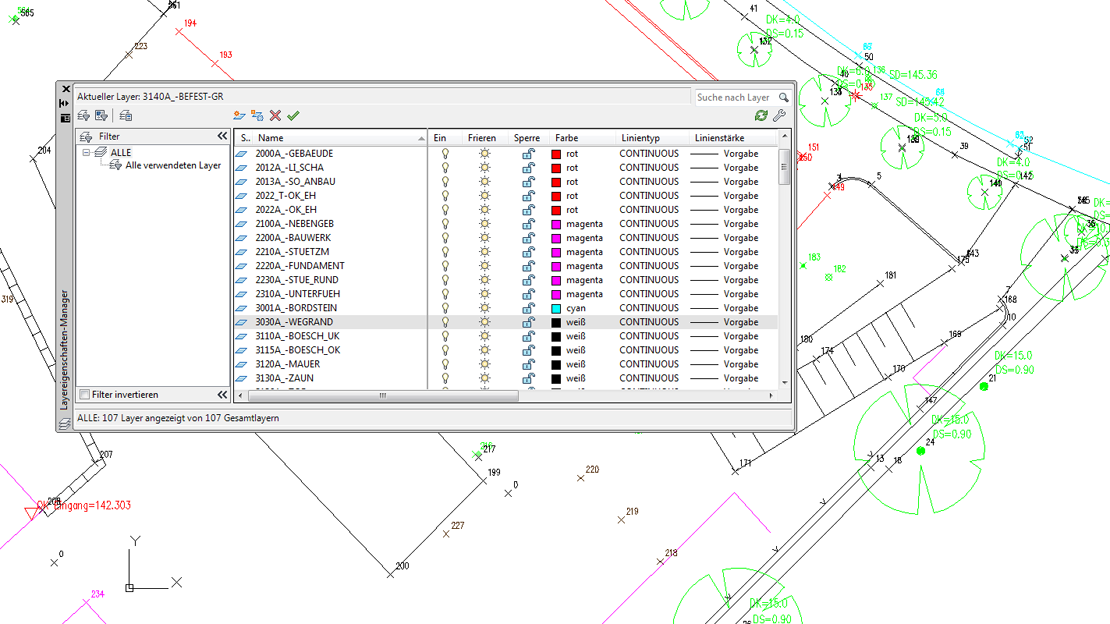Viewport: 1110px width, 624px height.
Task: Turn off 3001A_-BORDSTEIN layer light bulb
Action: coord(445,308)
